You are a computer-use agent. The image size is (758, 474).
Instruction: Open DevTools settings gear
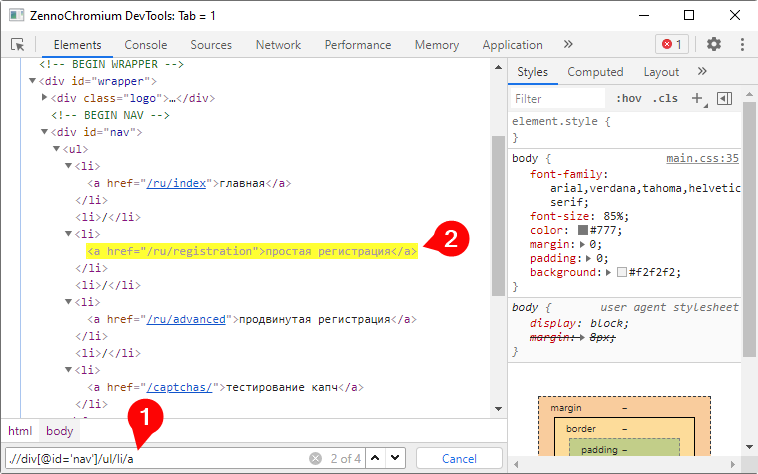click(713, 44)
